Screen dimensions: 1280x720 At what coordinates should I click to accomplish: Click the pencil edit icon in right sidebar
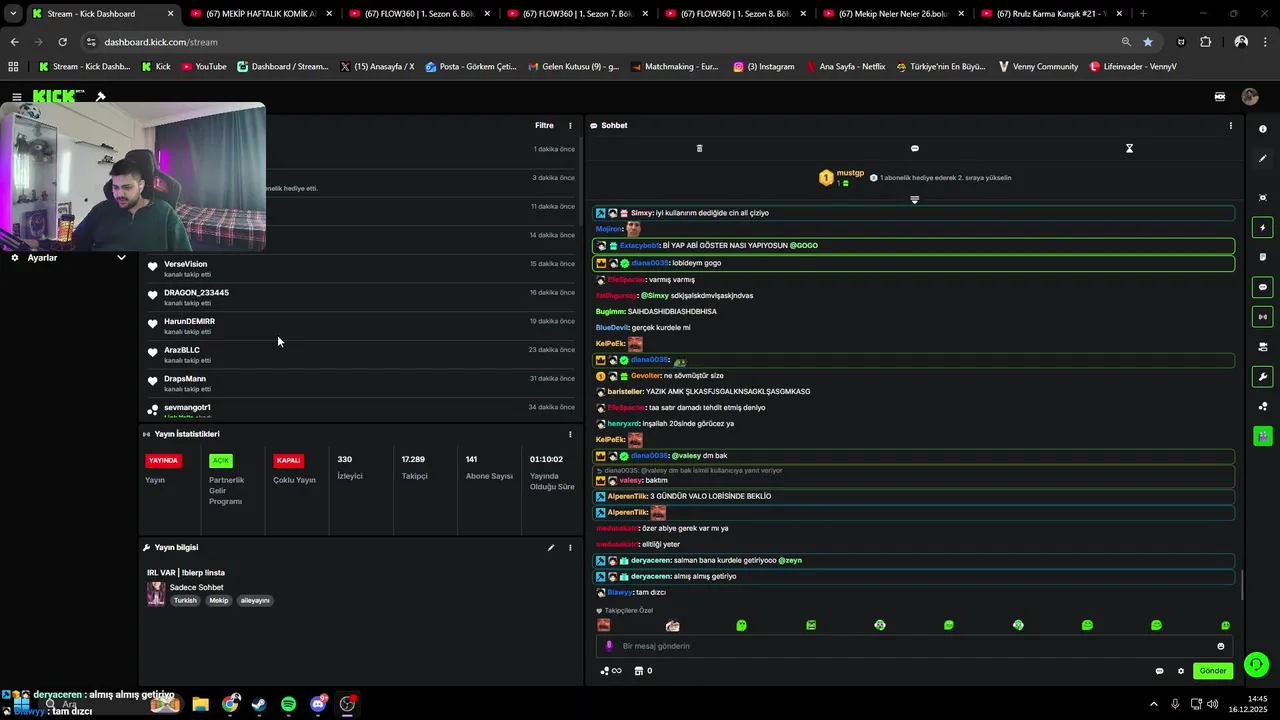click(1263, 159)
